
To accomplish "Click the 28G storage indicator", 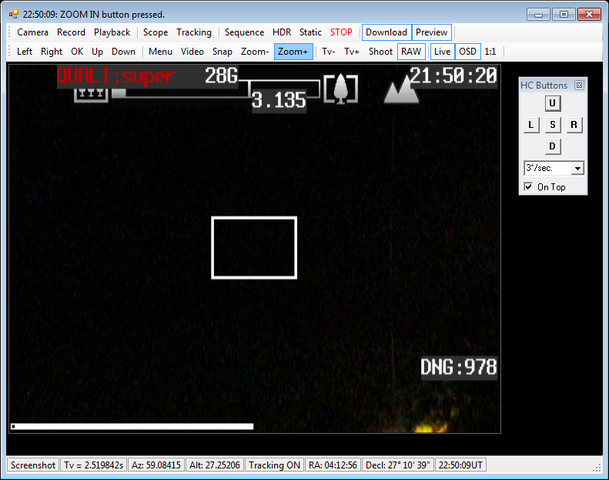I will click(221, 76).
